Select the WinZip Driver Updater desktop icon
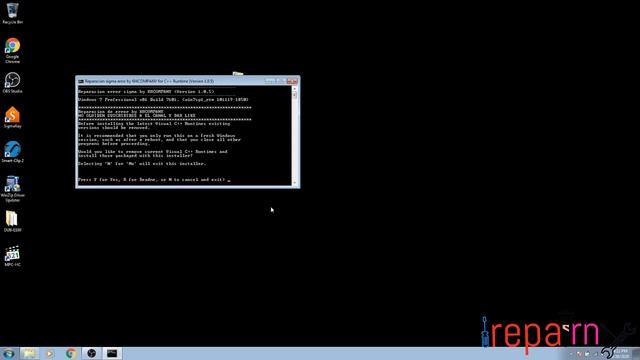 click(12, 189)
